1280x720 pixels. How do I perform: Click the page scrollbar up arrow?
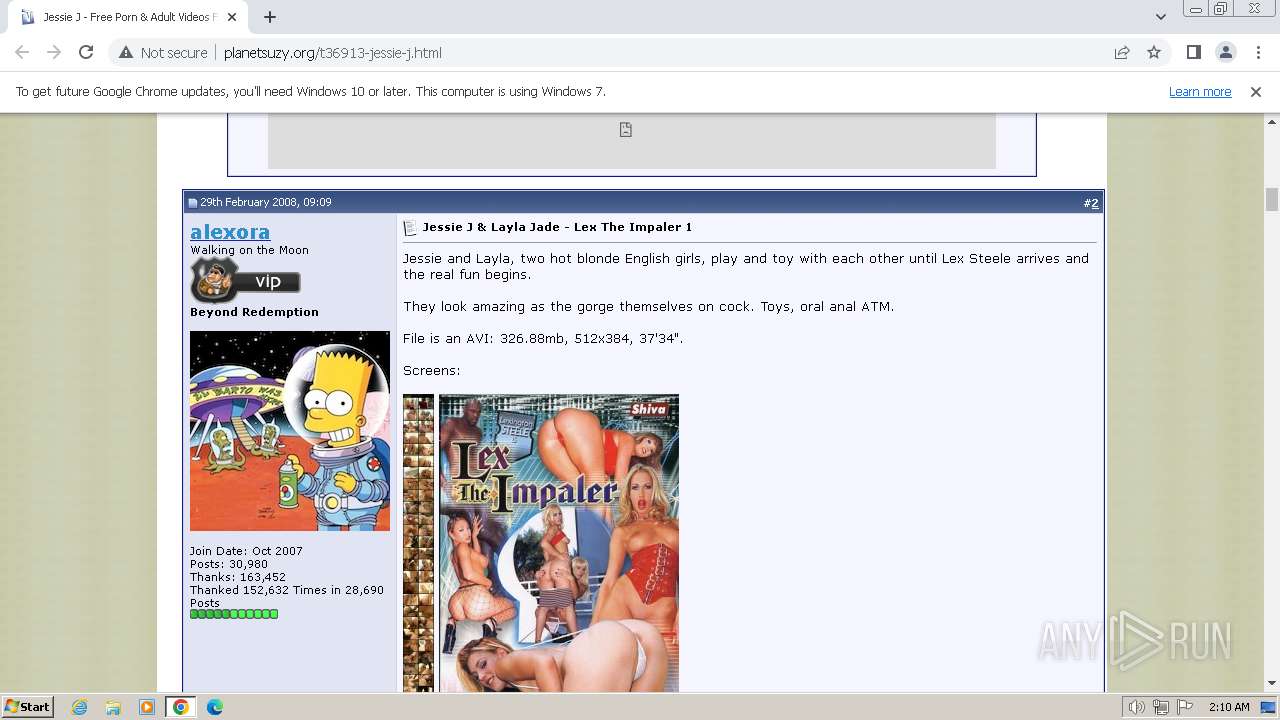tap(1272, 122)
